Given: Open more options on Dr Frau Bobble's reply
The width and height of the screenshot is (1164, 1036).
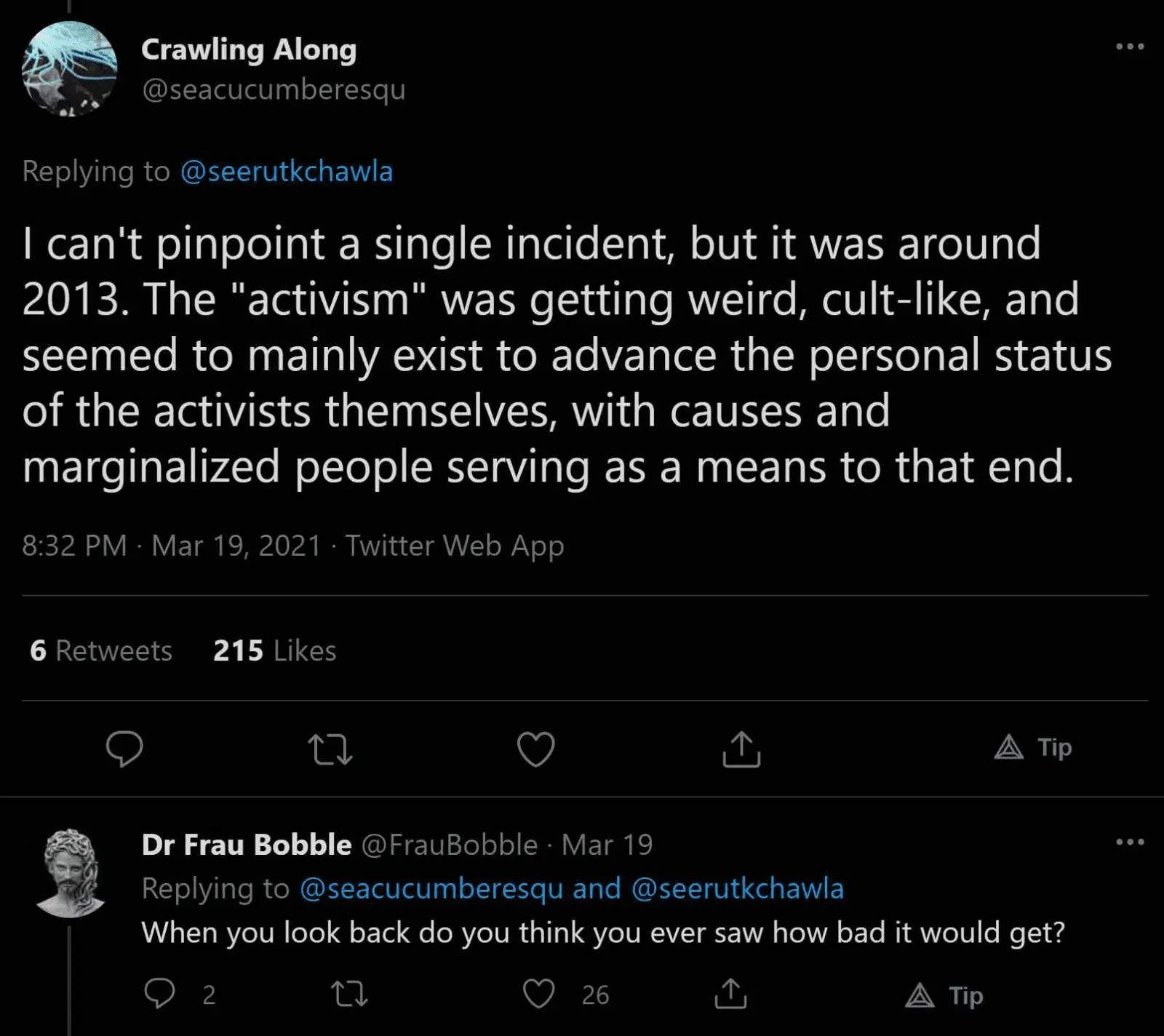Looking at the screenshot, I should click(x=1129, y=842).
